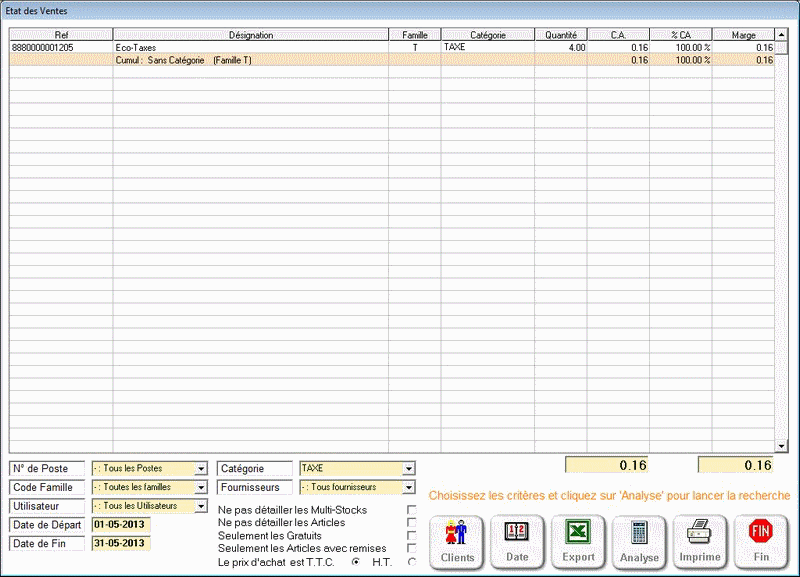Open the 'Tous les Utilisateurs' dropdown
Image resolution: width=800 pixels, height=577 pixels.
pyautogui.click(x=202, y=506)
